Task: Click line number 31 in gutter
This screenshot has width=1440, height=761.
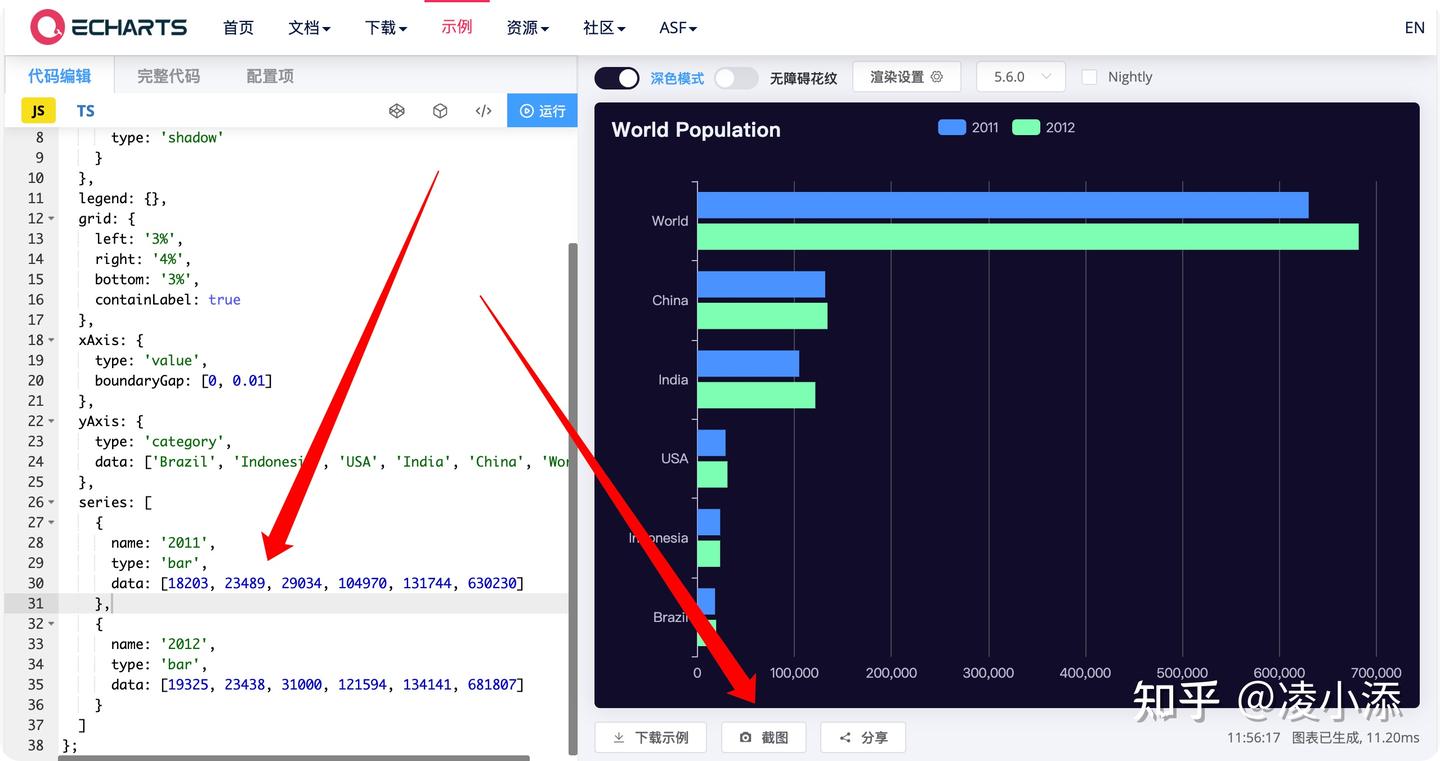Action: coord(35,603)
